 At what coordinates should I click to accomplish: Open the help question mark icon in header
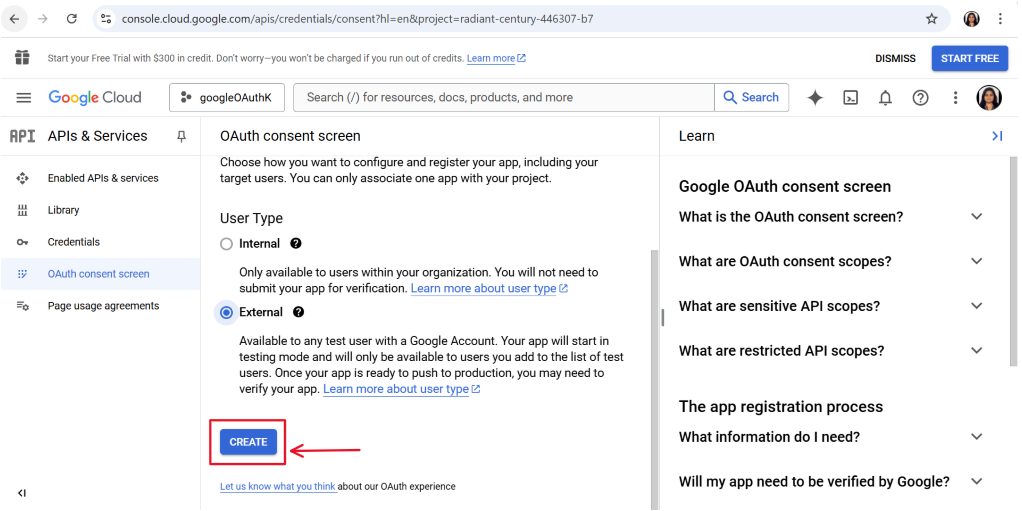coord(920,98)
